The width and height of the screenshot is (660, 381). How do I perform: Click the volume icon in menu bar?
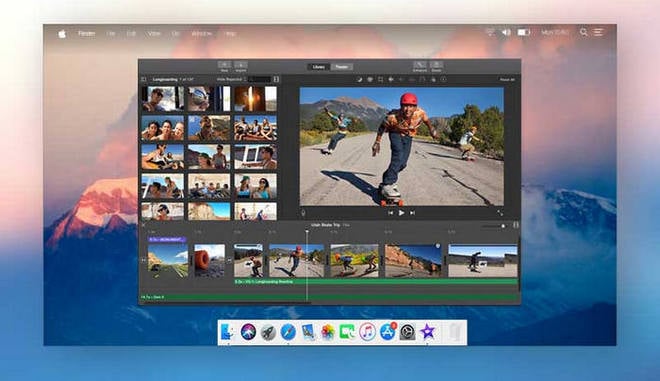[x=506, y=32]
